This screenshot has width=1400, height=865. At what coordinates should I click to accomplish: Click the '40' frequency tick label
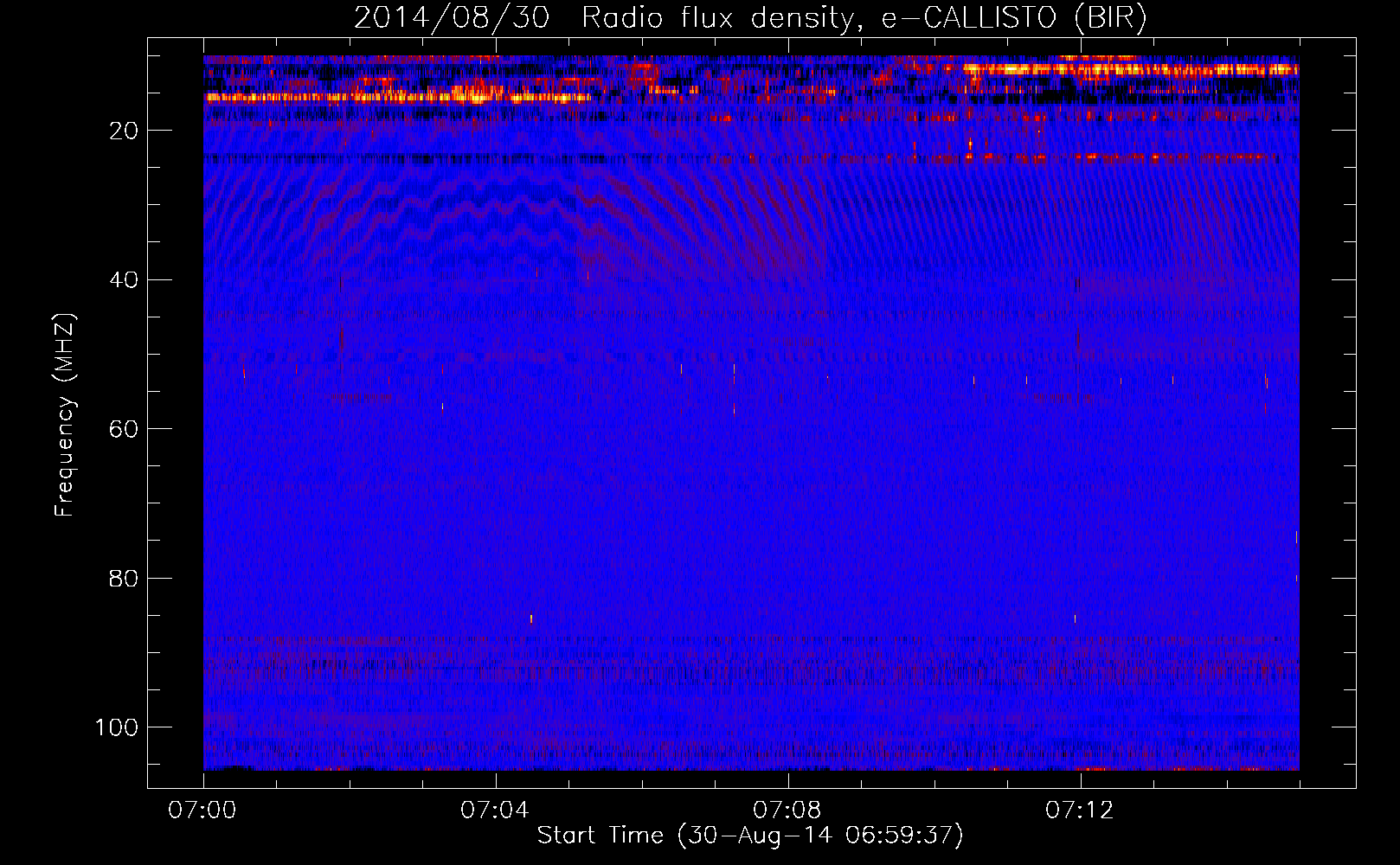tap(124, 280)
